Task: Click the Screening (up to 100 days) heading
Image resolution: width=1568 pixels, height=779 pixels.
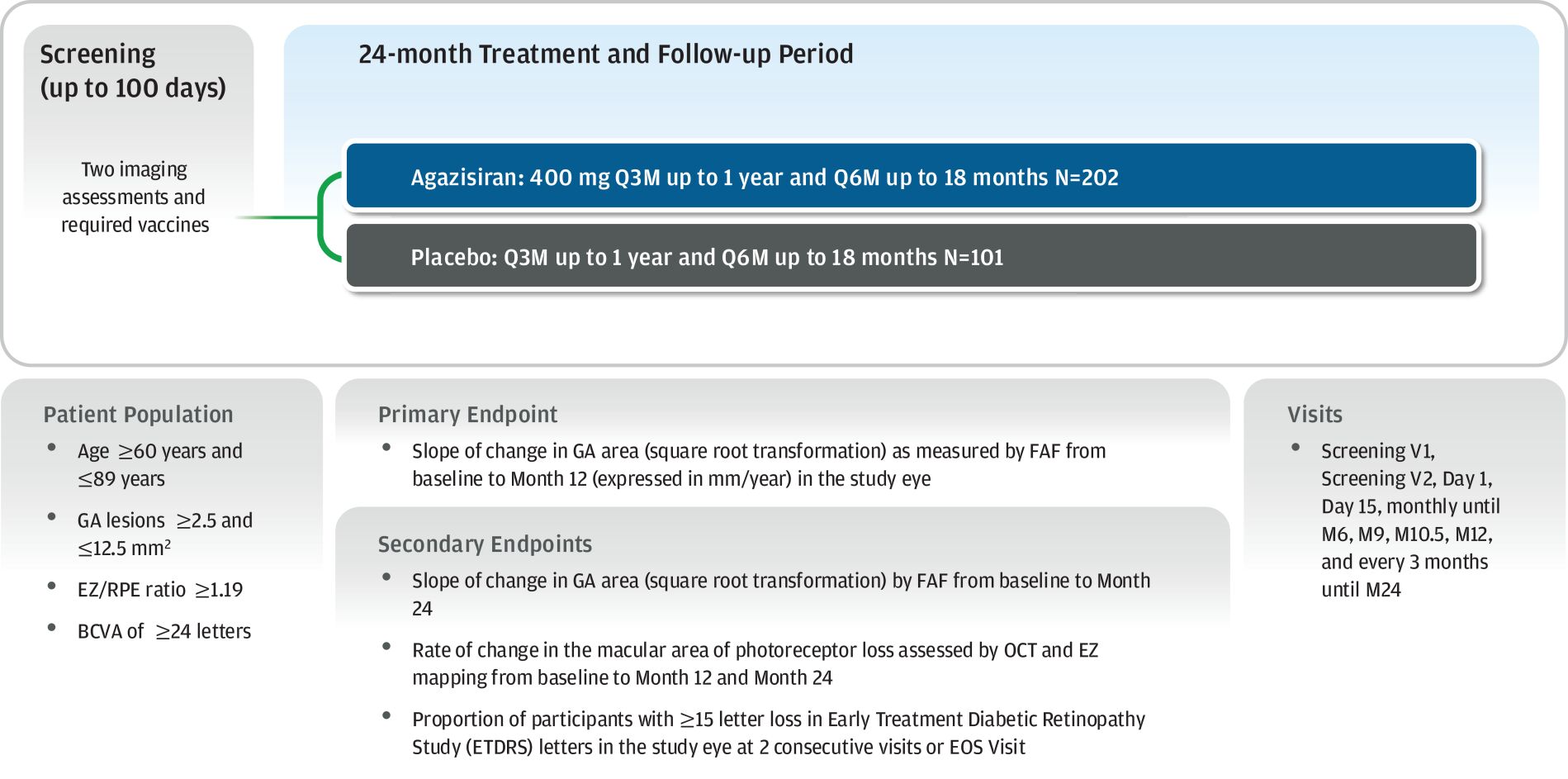Action: (133, 71)
